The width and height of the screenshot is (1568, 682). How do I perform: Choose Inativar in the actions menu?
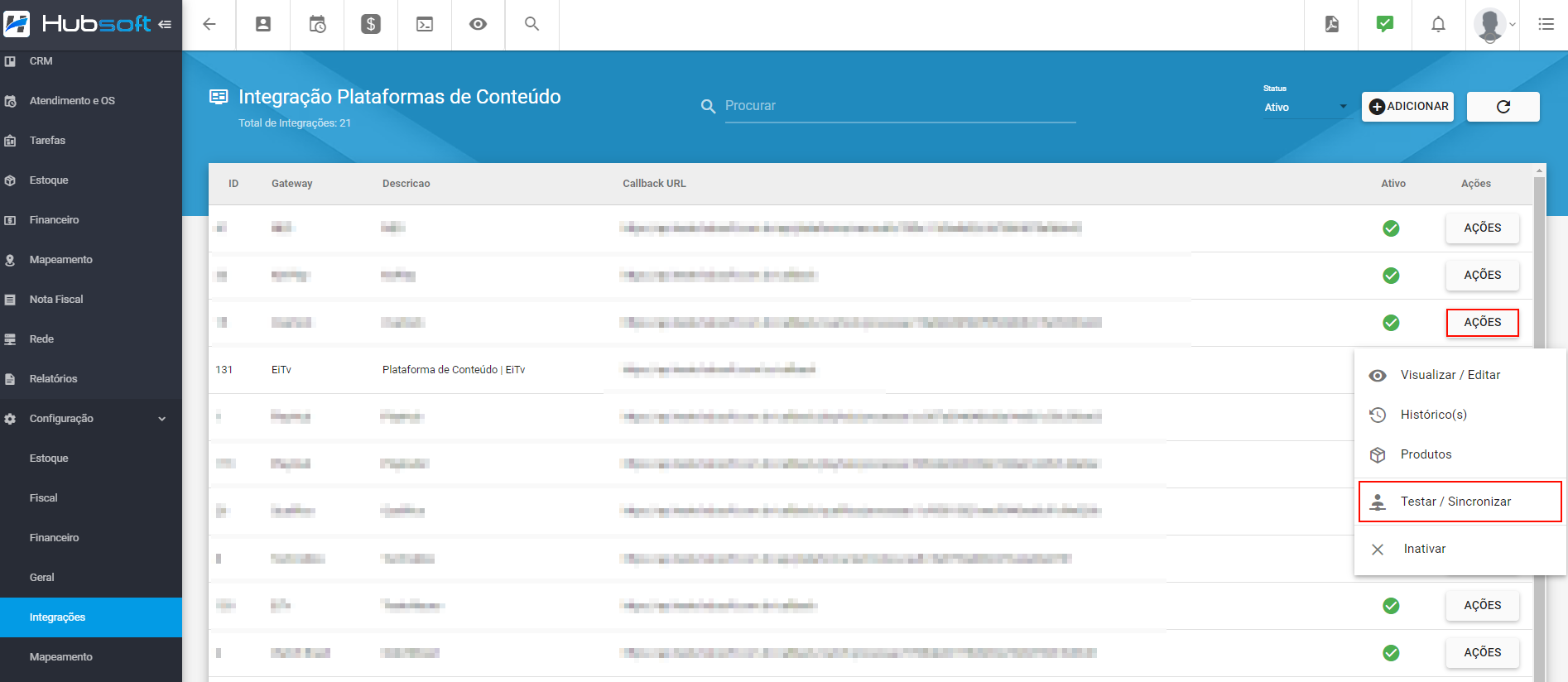(x=1460, y=549)
